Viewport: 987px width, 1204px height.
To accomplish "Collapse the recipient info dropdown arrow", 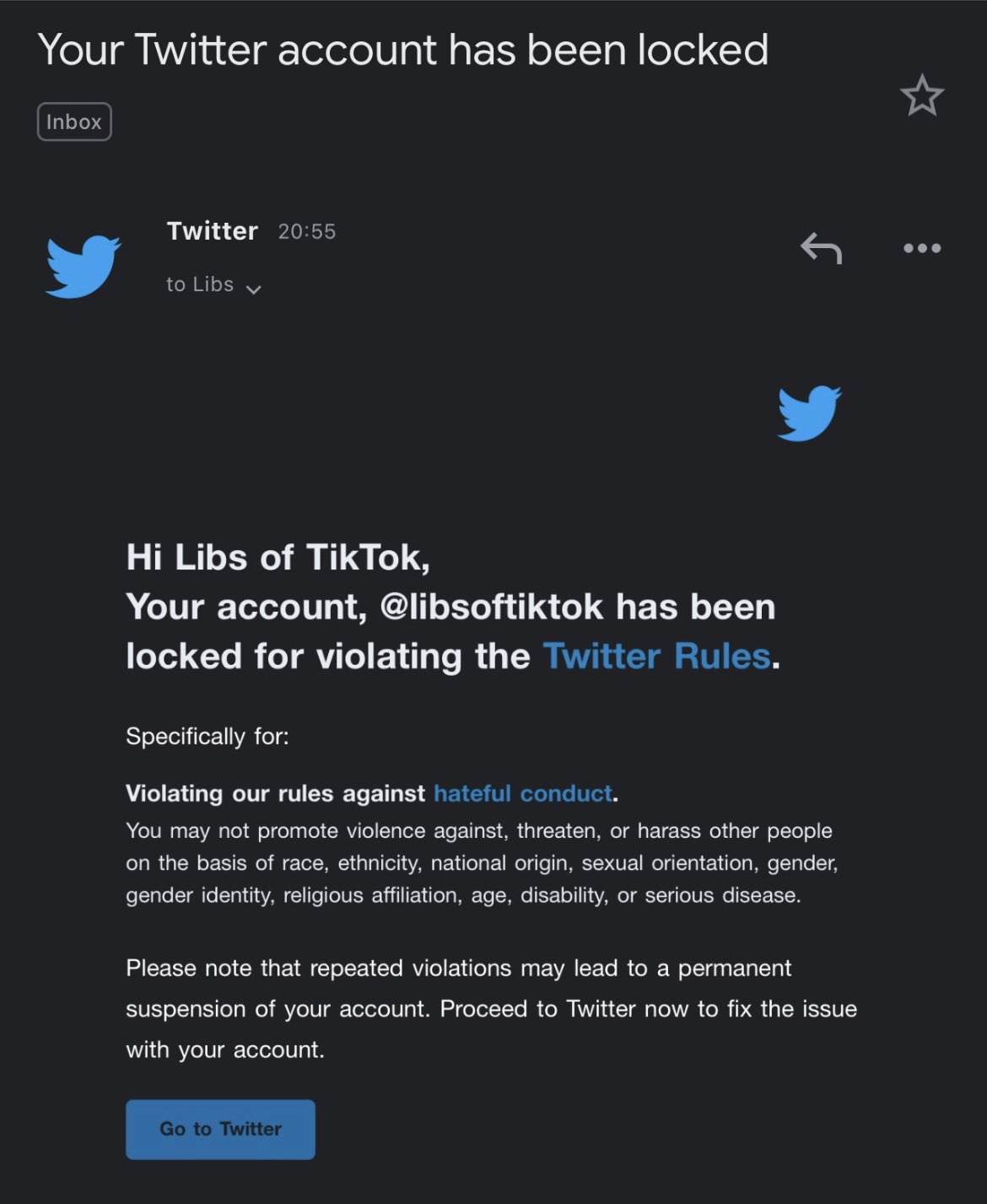I will [254, 289].
